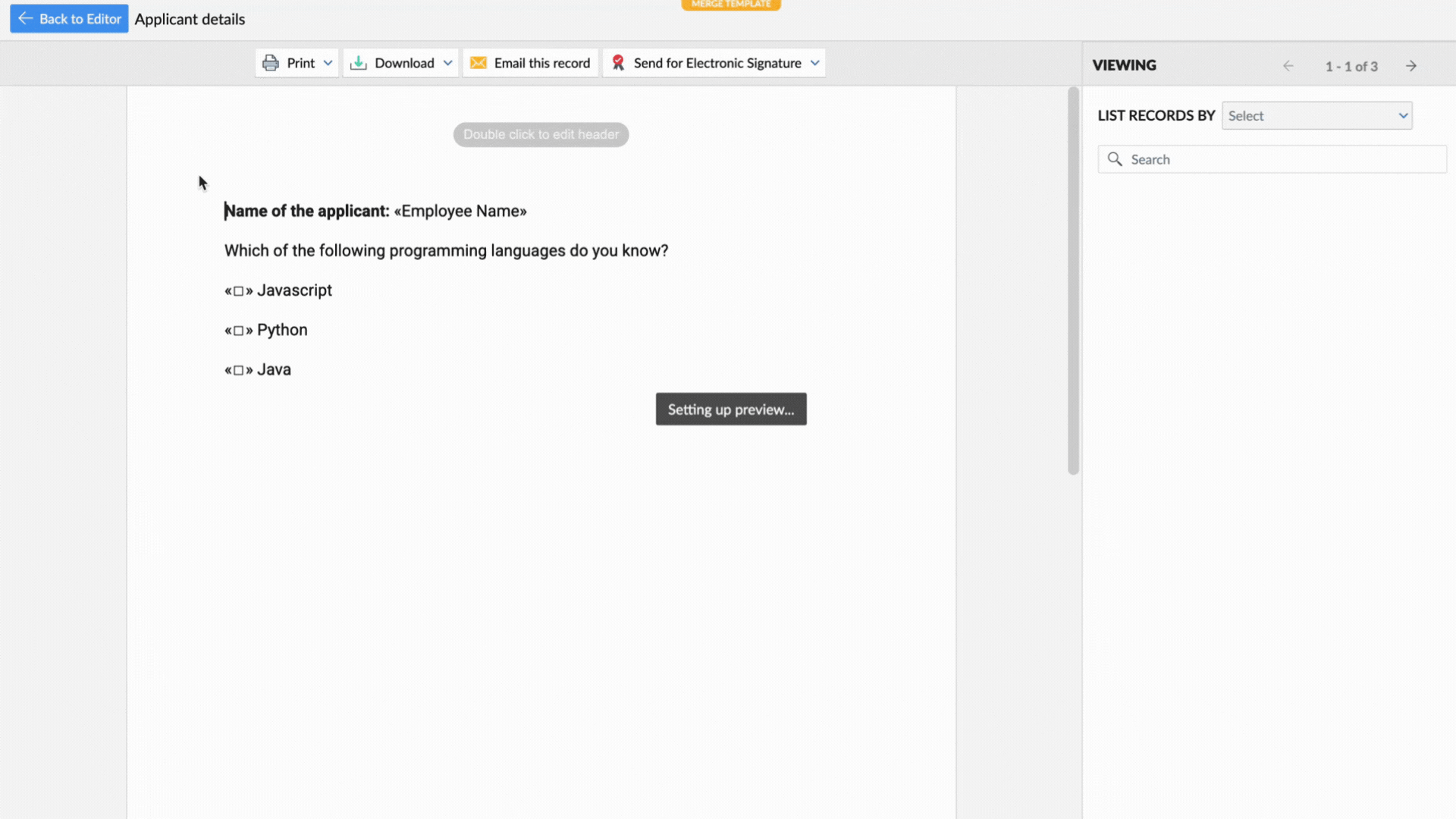Toggle the Python checkbox field
Screen dimensions: 1456x819
(x=238, y=331)
